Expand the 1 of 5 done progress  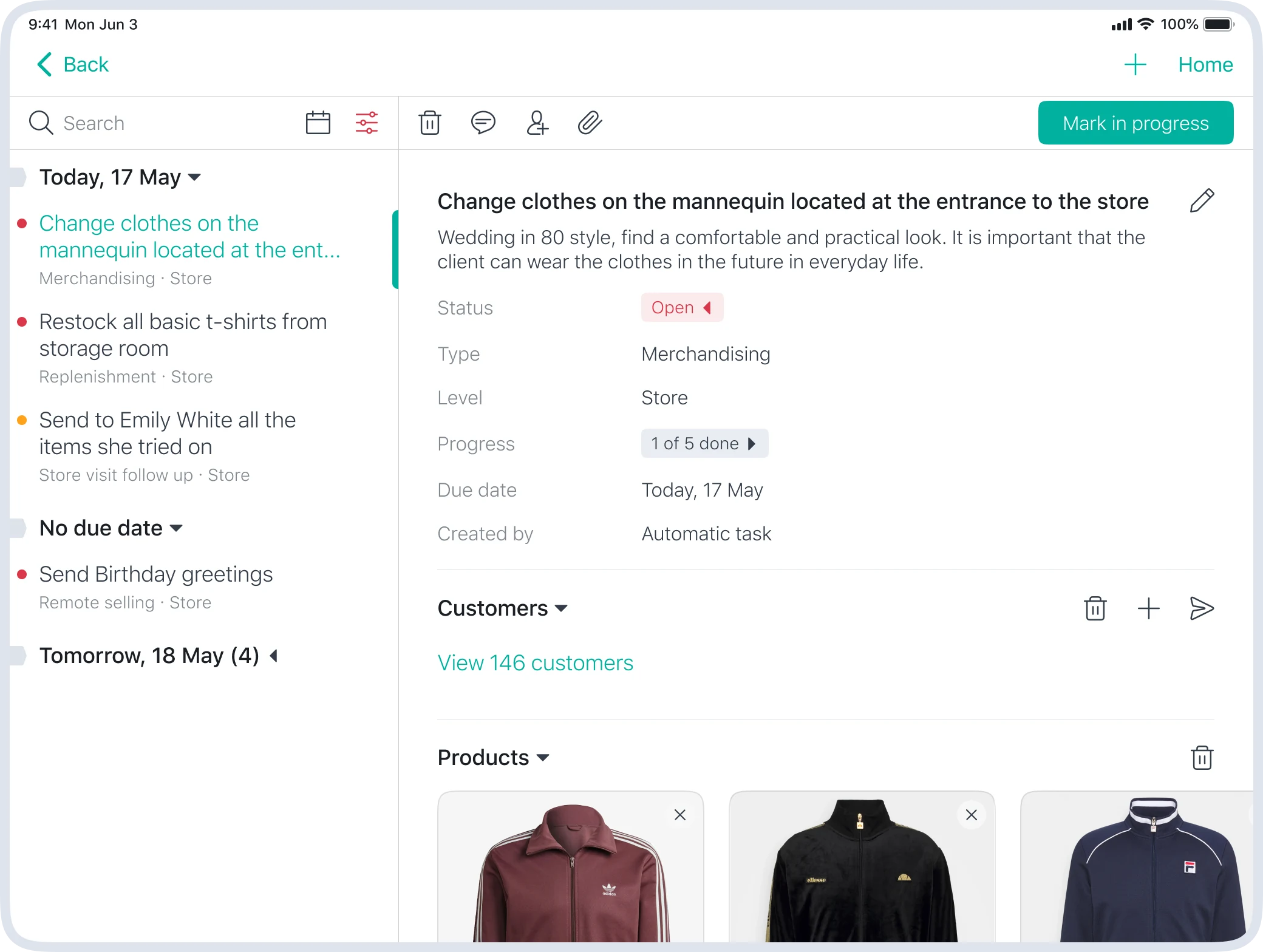click(704, 443)
